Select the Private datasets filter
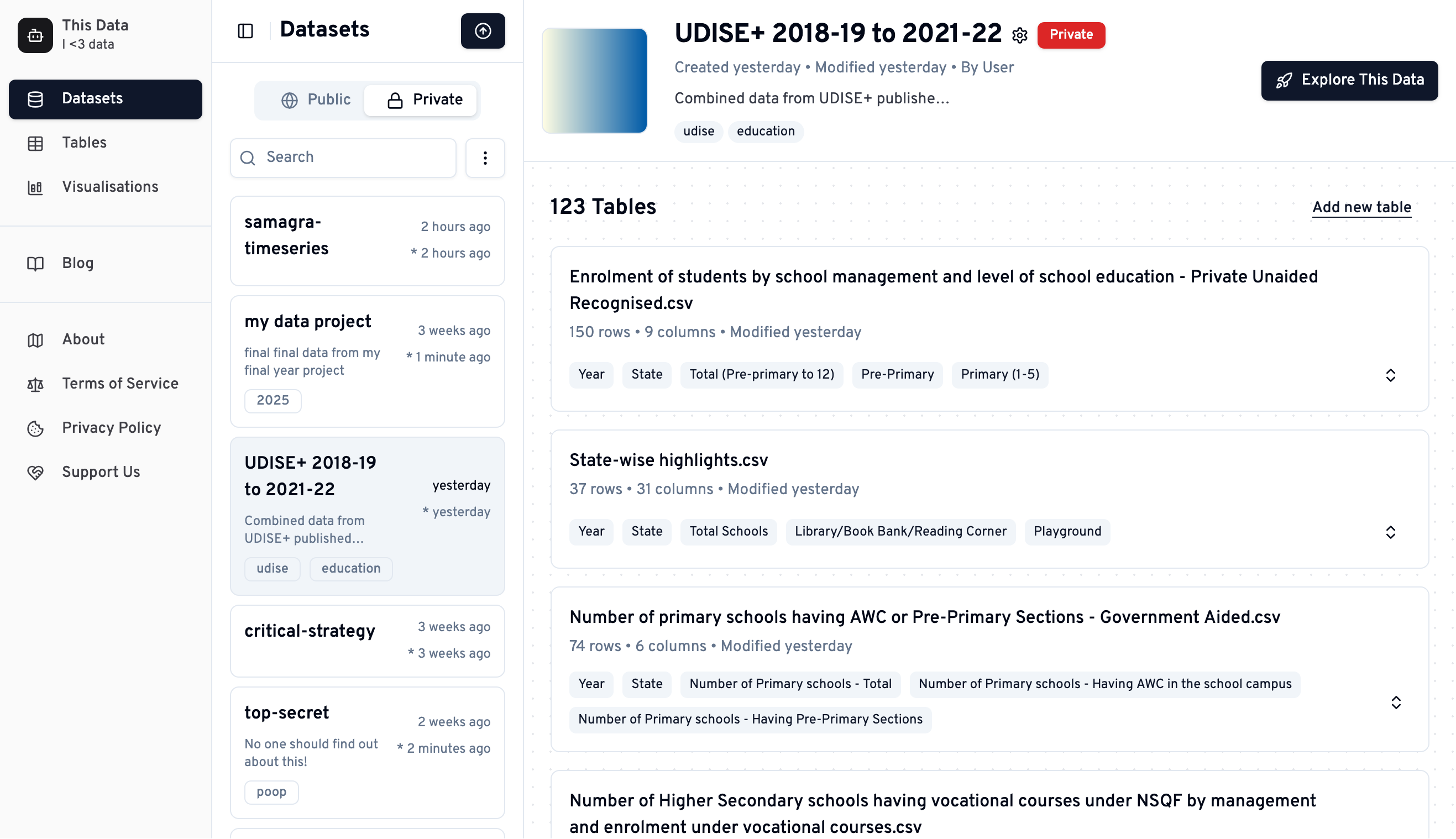This screenshot has height=839, width=1456. [x=426, y=99]
